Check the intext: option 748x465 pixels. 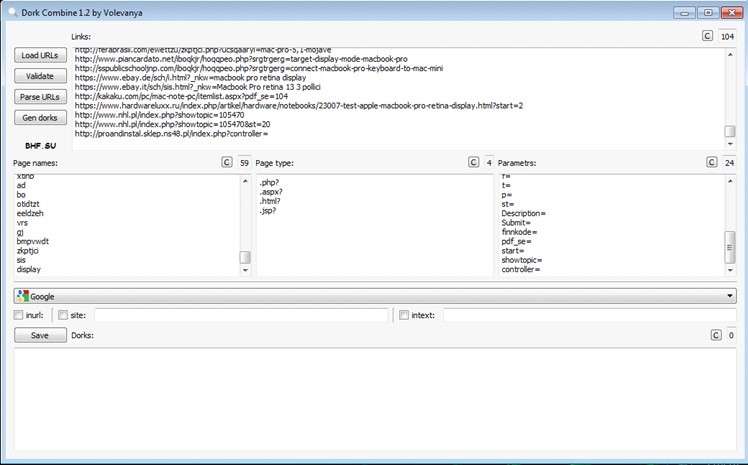coord(404,316)
